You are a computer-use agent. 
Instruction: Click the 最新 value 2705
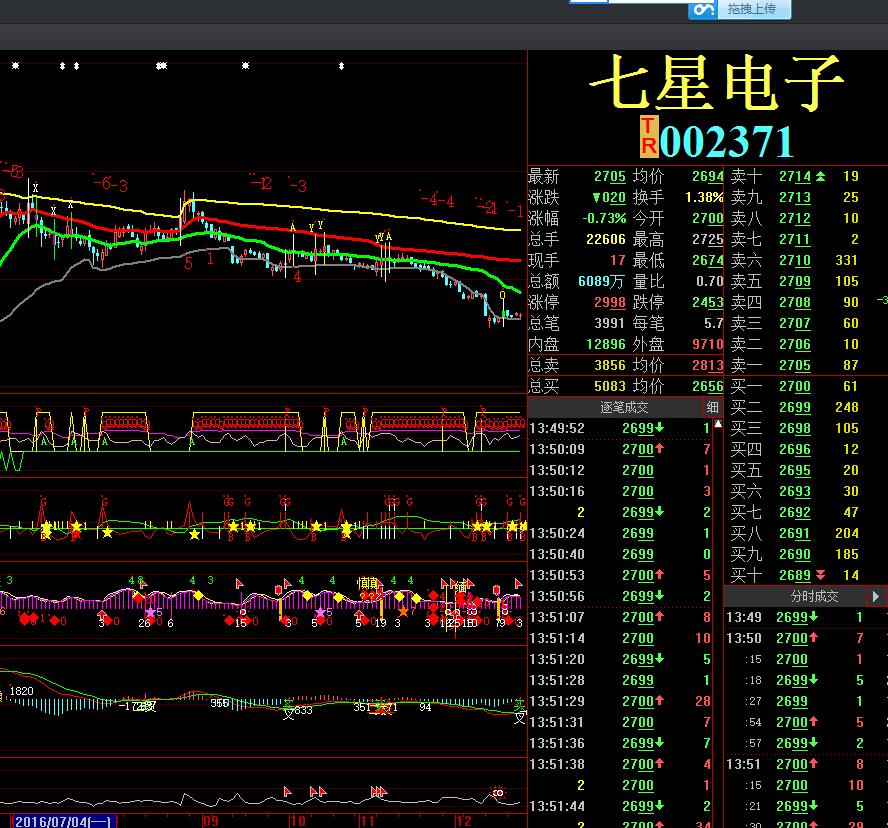tap(609, 177)
